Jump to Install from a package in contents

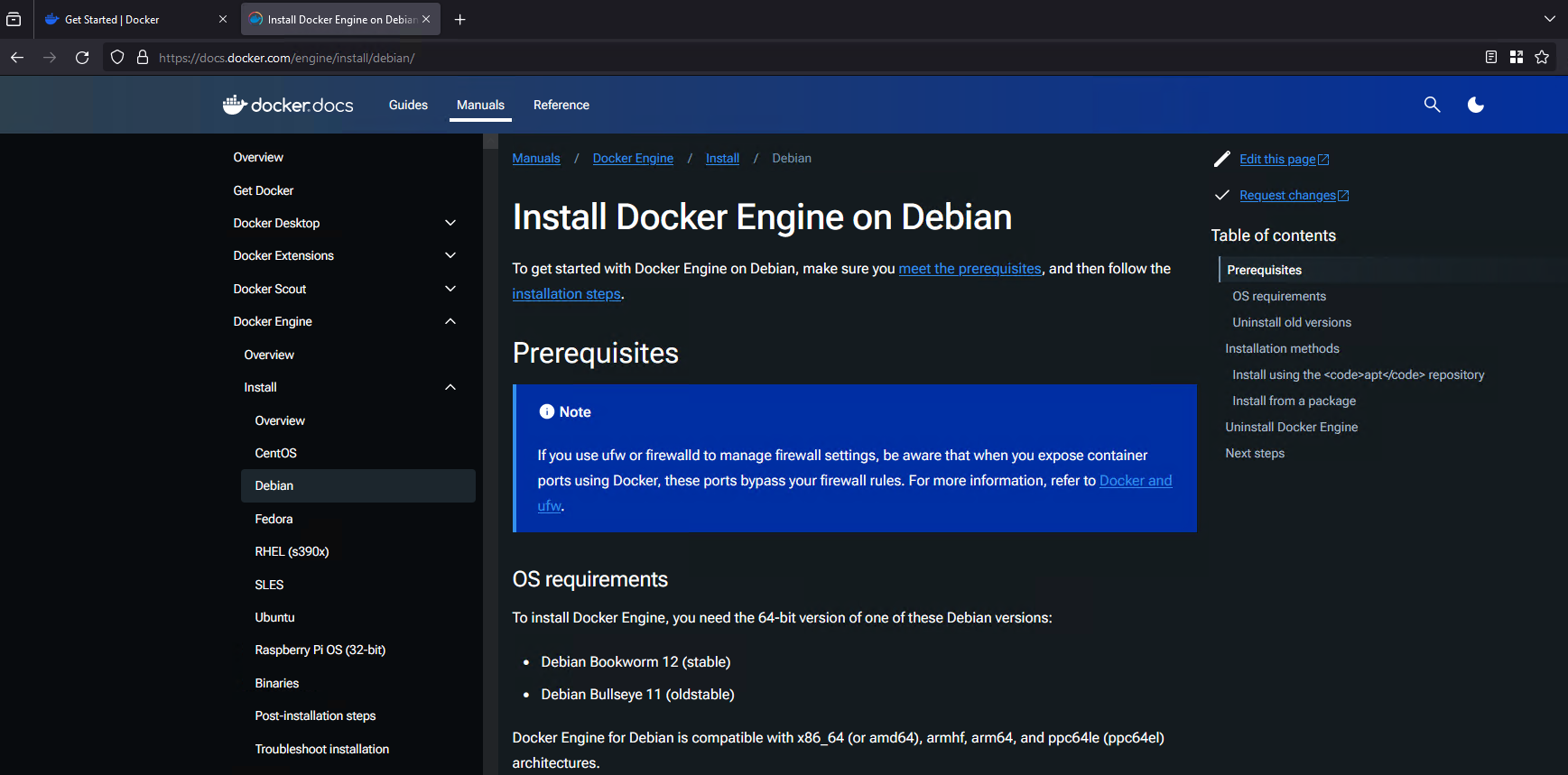[1294, 401]
